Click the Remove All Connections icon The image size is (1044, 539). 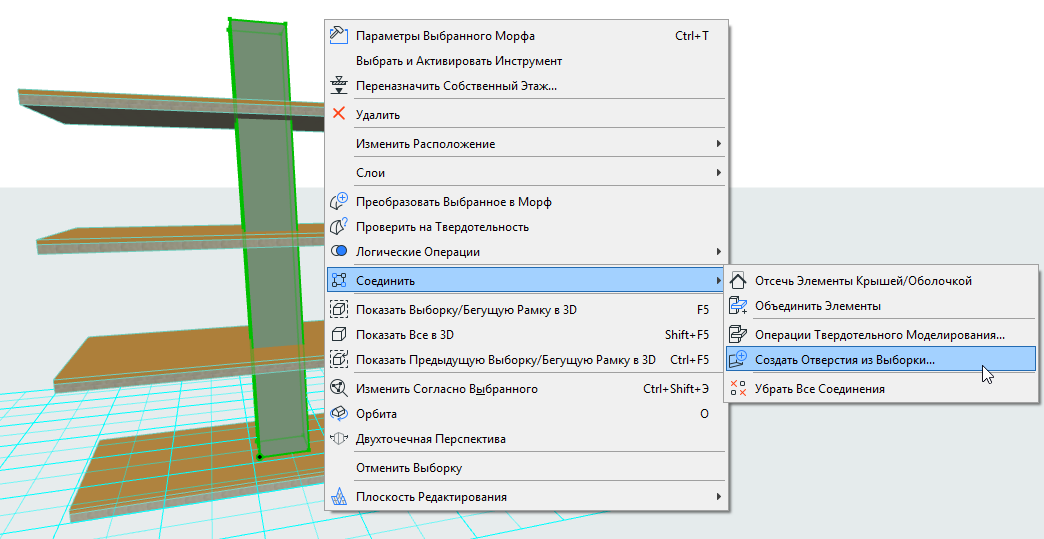click(738, 389)
